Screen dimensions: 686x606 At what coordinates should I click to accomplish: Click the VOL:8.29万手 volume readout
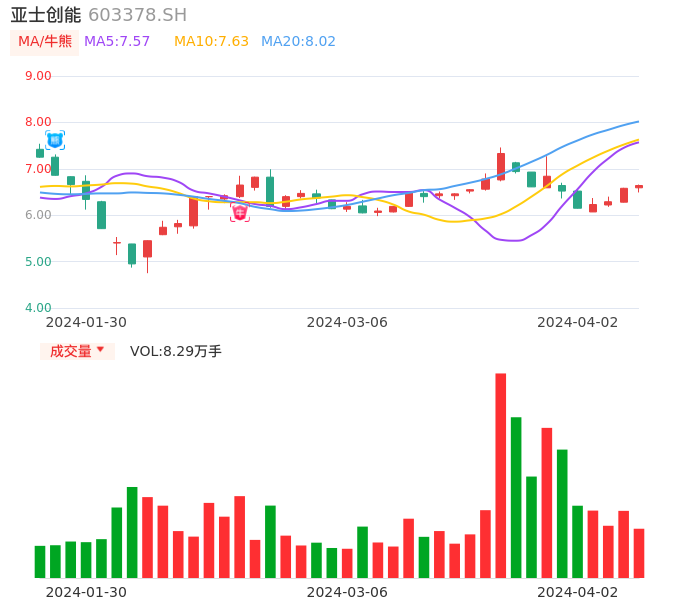(x=176, y=351)
